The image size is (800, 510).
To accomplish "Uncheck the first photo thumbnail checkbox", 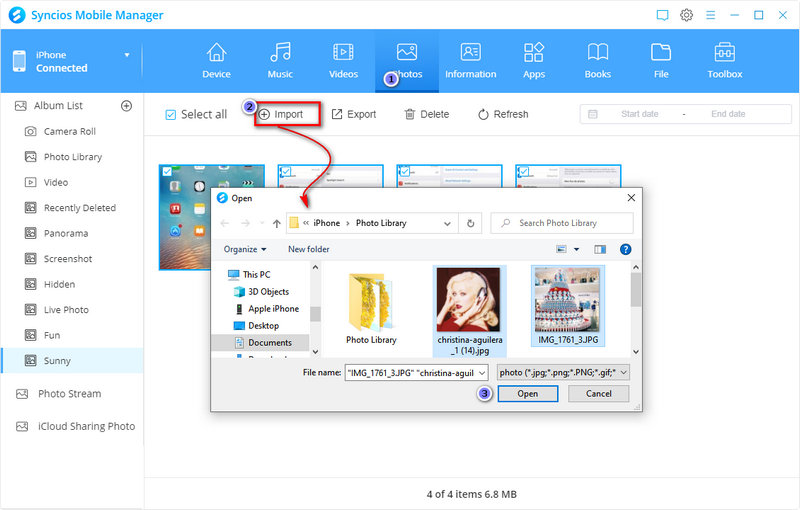I will point(167,172).
